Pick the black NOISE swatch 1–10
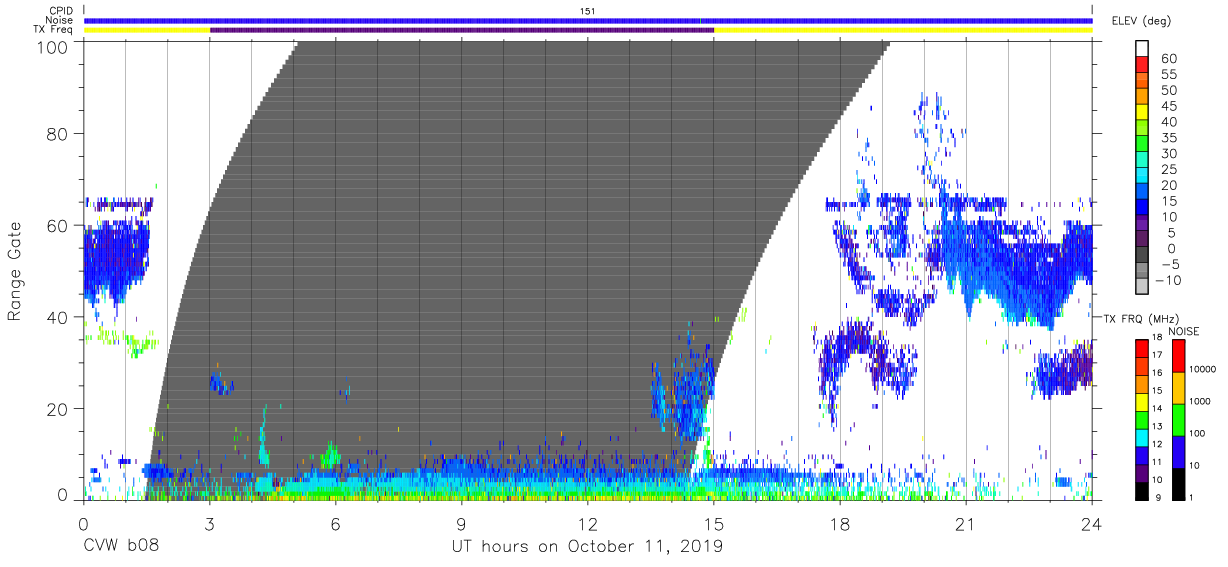 coord(1178,482)
